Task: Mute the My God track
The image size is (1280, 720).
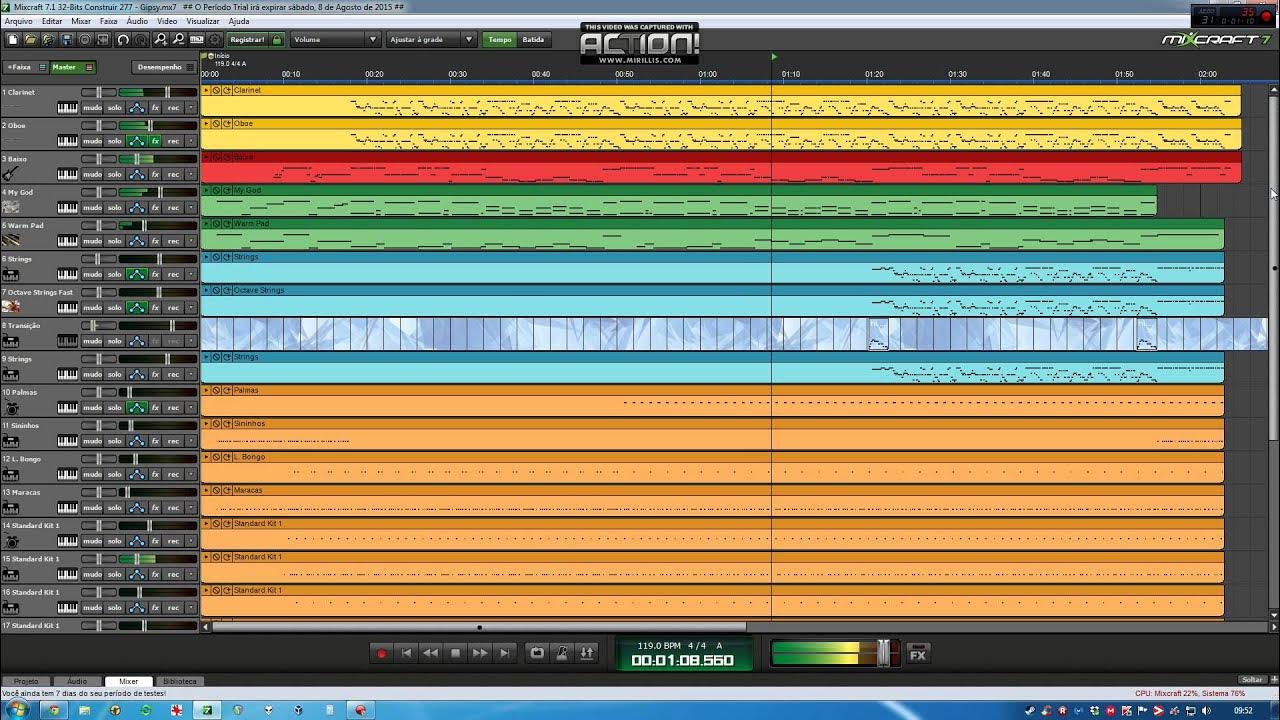Action: click(x=92, y=207)
